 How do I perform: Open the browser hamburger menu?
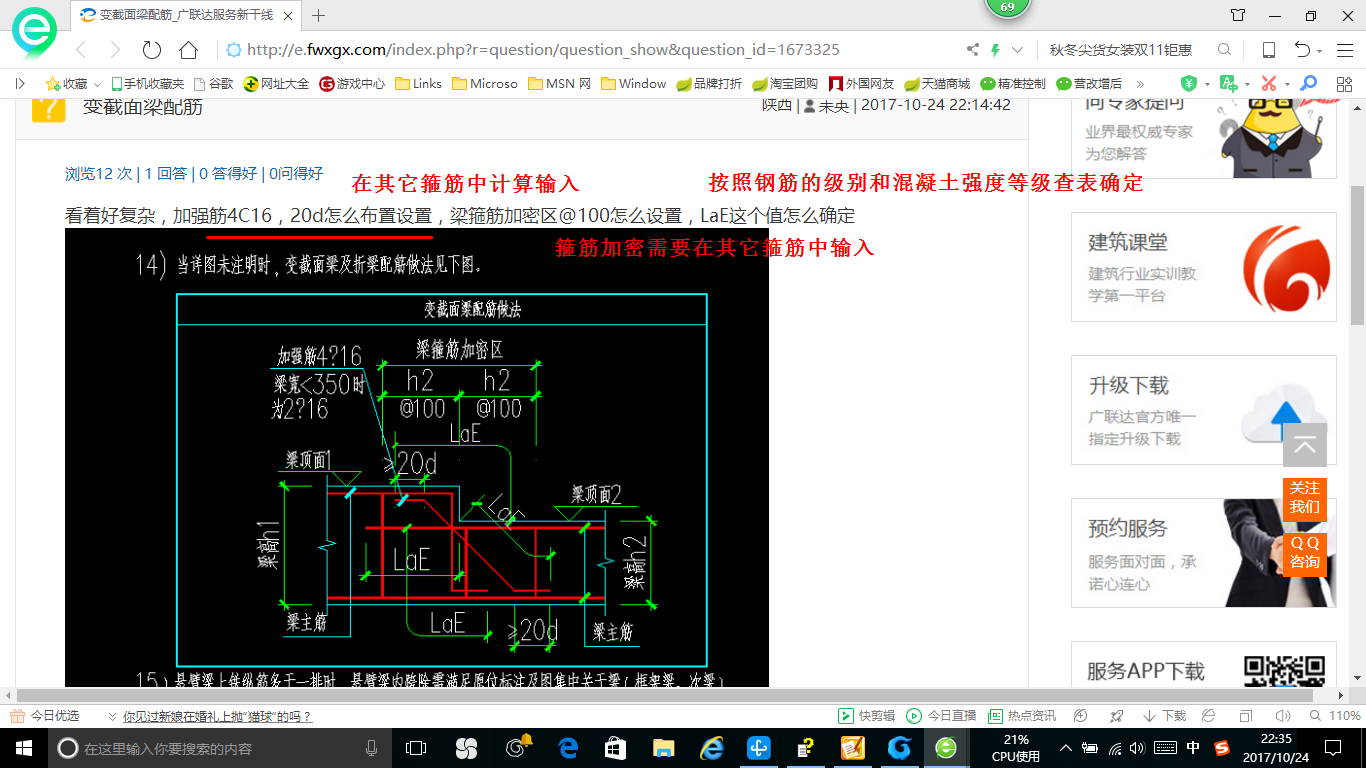(1344, 50)
